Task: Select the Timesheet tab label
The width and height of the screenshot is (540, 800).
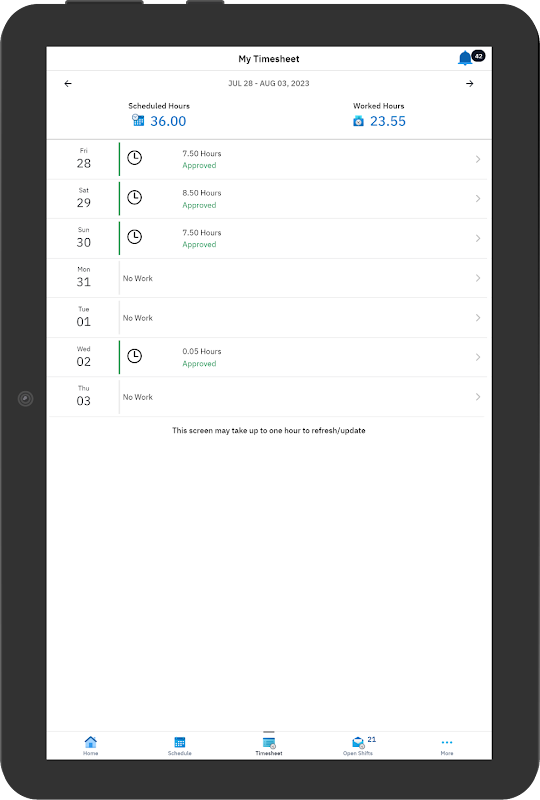Action: tap(269, 753)
